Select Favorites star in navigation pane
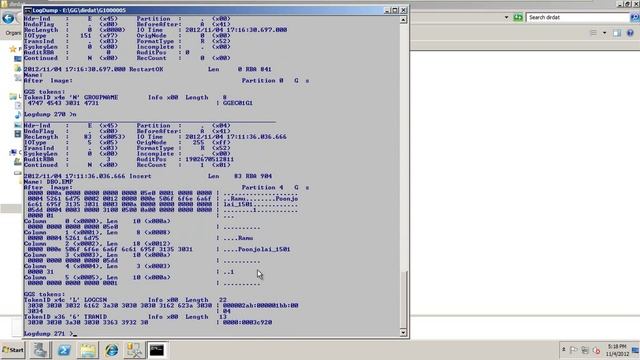 pos(13,49)
